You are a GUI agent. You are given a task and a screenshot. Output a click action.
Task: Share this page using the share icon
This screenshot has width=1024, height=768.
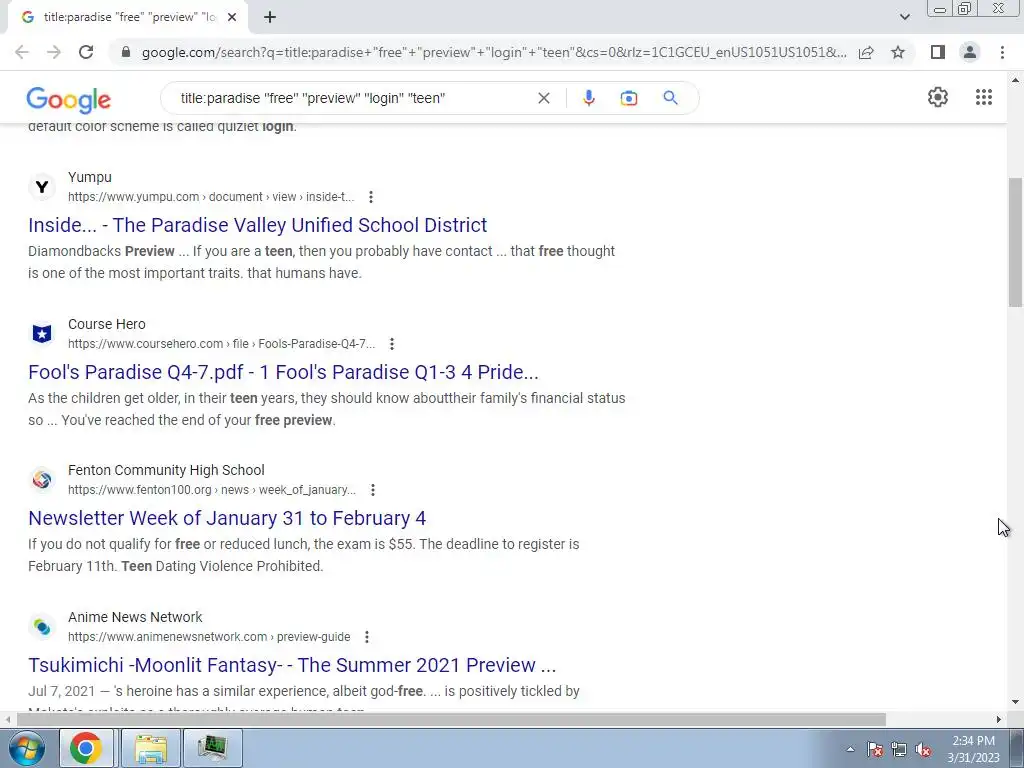click(x=866, y=52)
